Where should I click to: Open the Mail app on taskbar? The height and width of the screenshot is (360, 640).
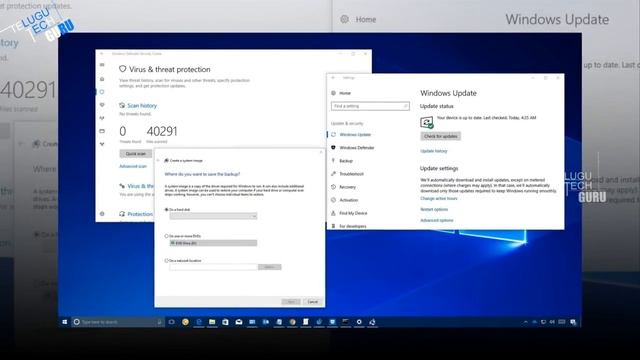click(x=239, y=322)
